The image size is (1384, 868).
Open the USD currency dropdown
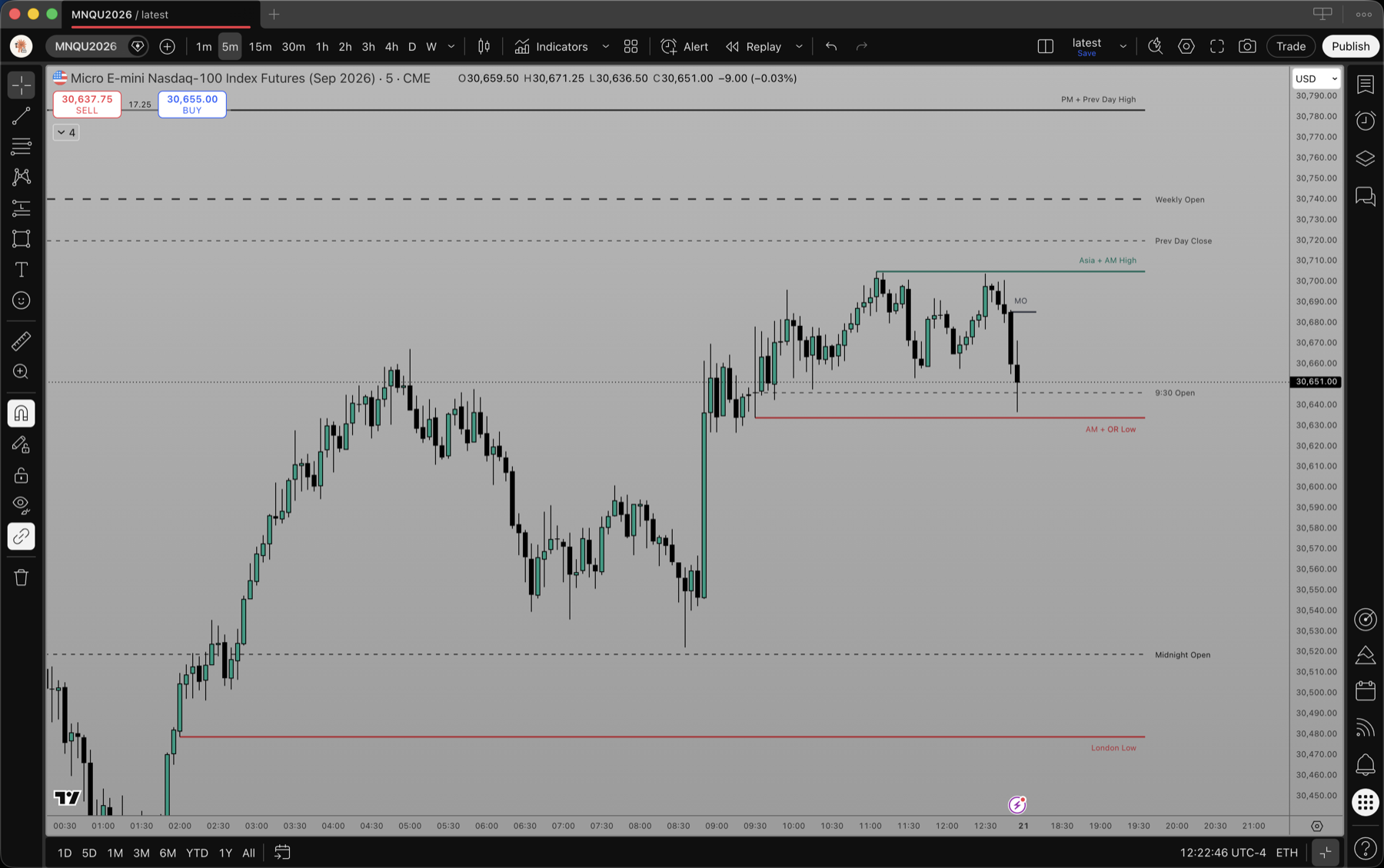tap(1316, 78)
